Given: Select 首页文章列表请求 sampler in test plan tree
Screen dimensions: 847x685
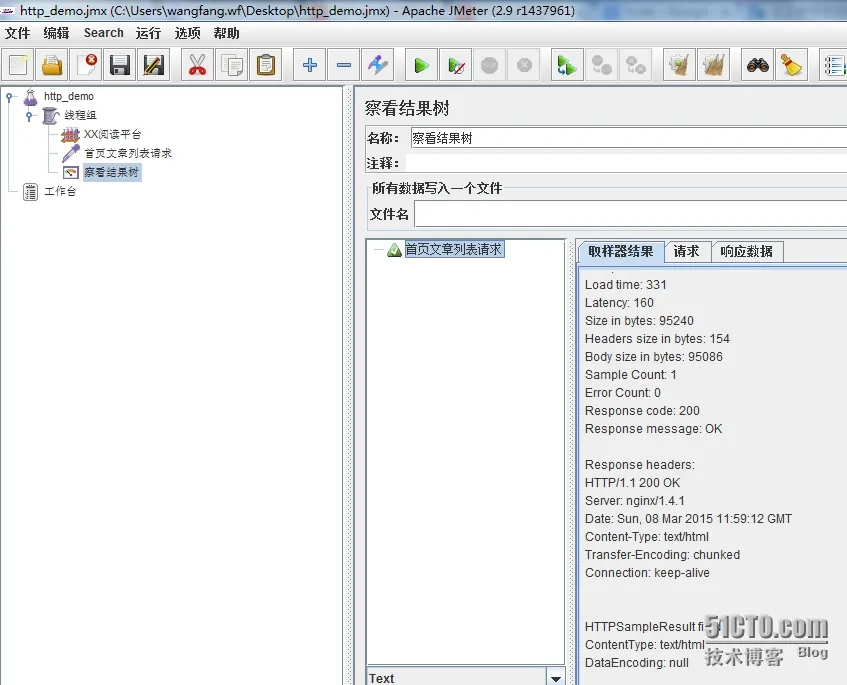Looking at the screenshot, I should tap(128, 153).
